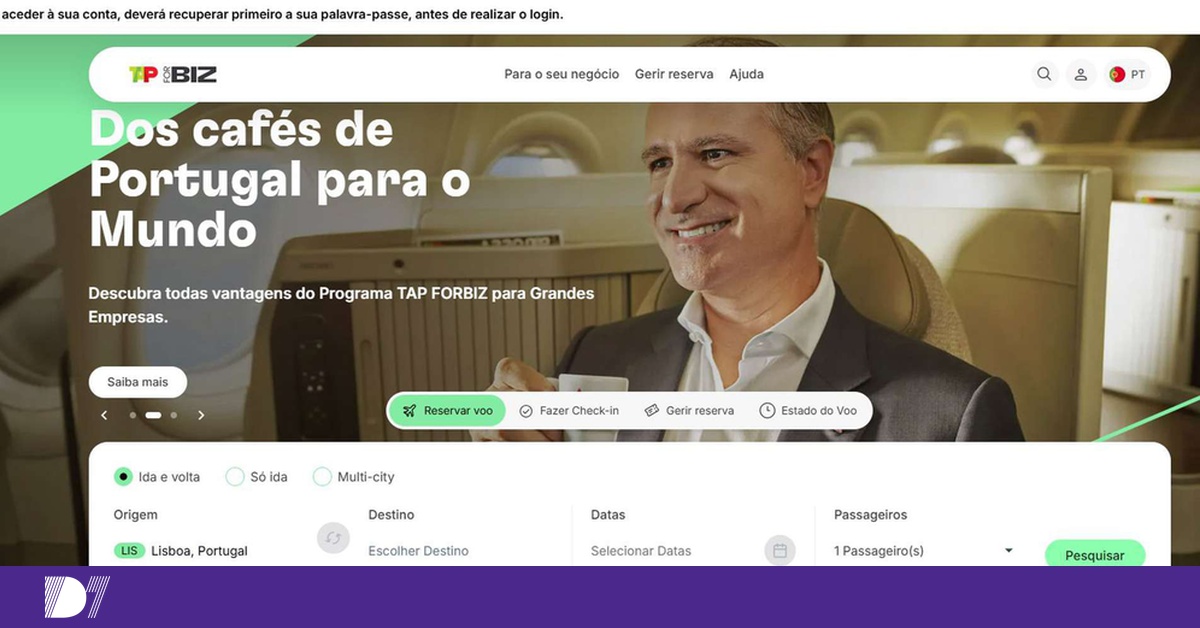Click the Escolher Destino input field
1200x628 pixels.
418,551
